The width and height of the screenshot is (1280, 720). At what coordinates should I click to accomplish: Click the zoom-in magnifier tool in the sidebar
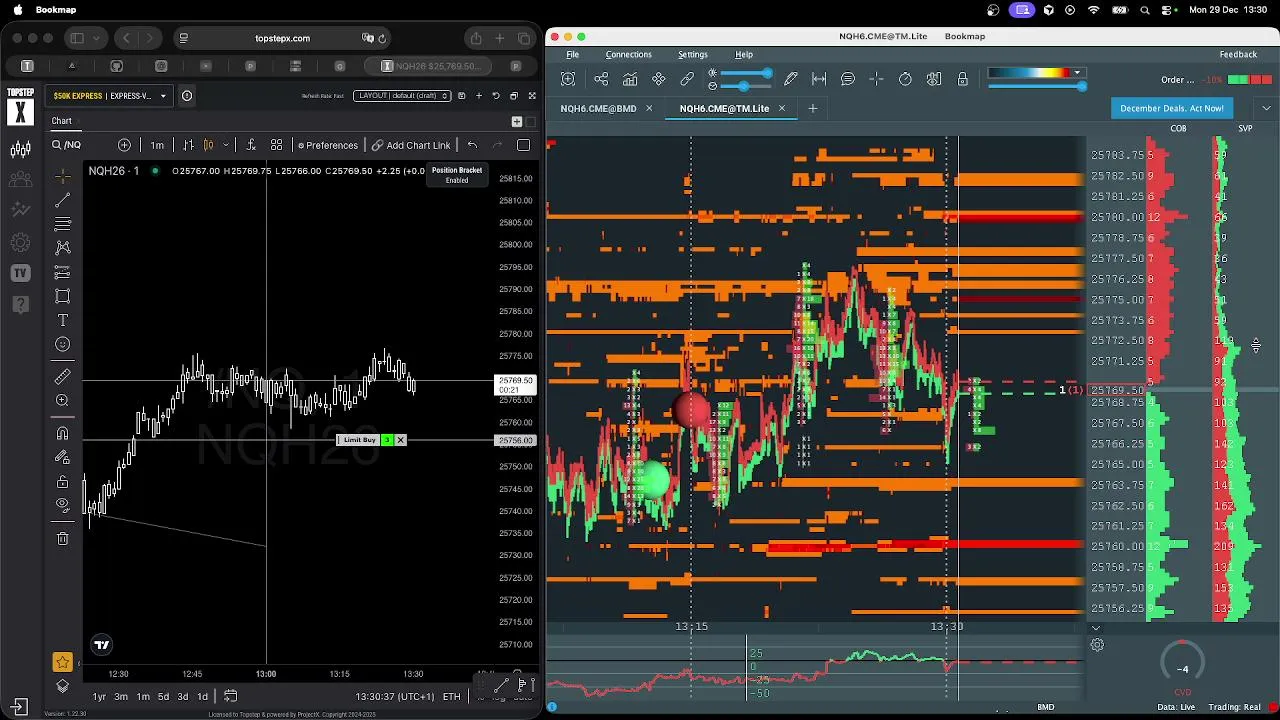point(62,400)
